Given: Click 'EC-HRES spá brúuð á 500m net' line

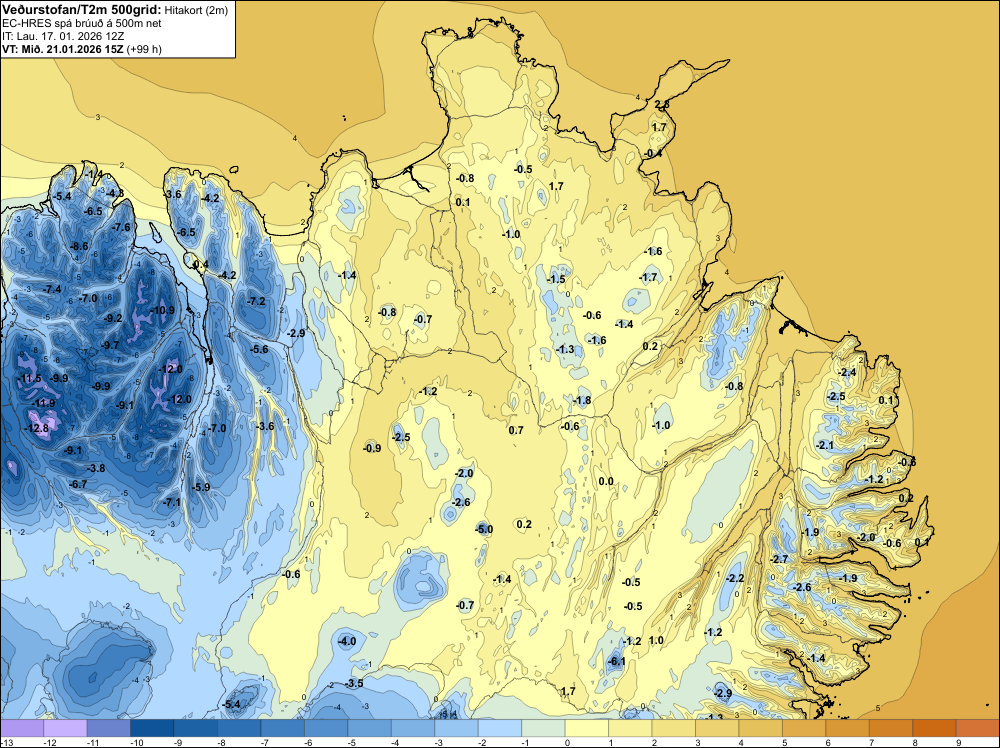Looking at the screenshot, I should click(x=82, y=24).
